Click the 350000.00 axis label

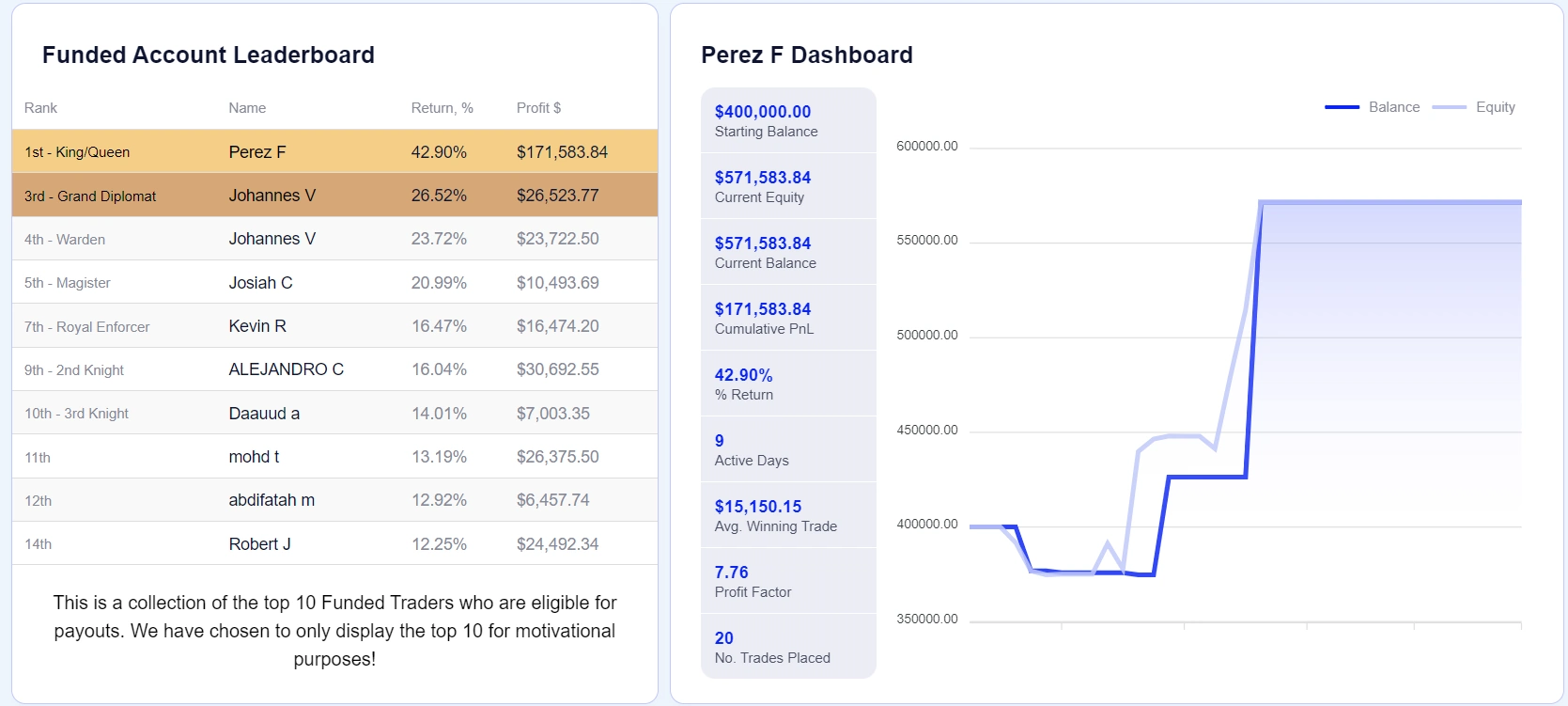(x=927, y=620)
